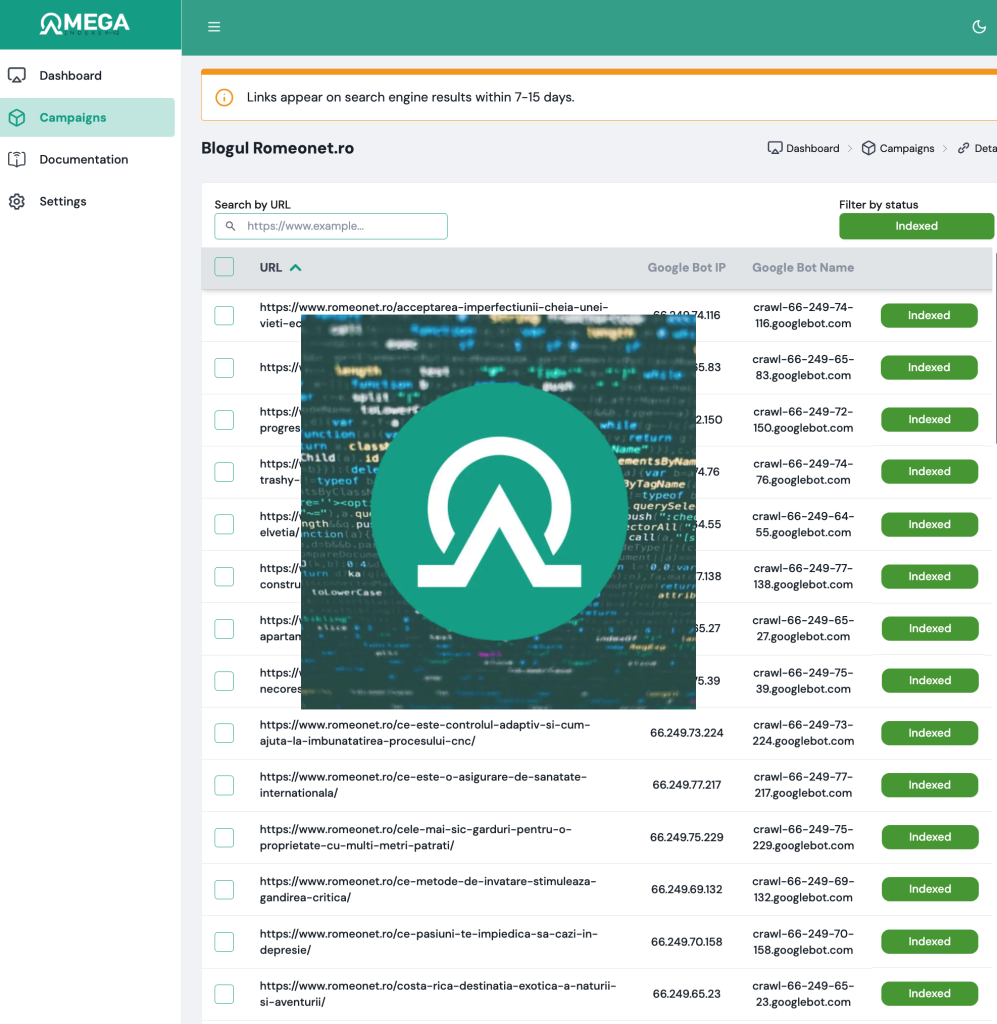Click the Dashboard monitor icon in sidebar

(x=17, y=76)
